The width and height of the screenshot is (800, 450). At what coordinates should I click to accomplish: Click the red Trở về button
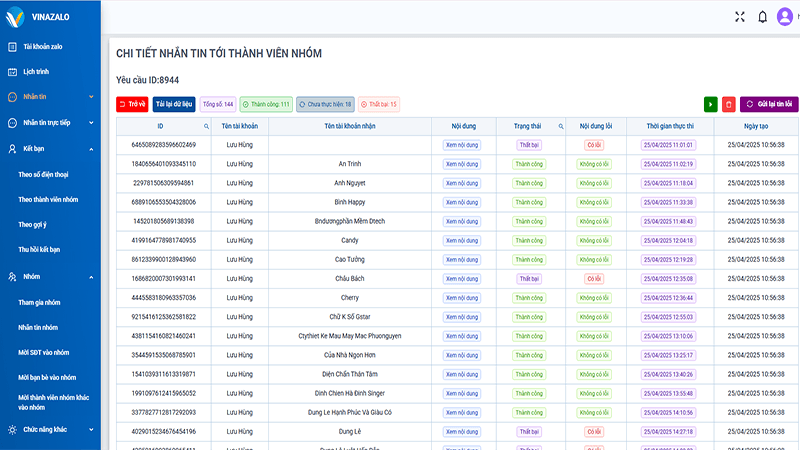pyautogui.click(x=132, y=104)
